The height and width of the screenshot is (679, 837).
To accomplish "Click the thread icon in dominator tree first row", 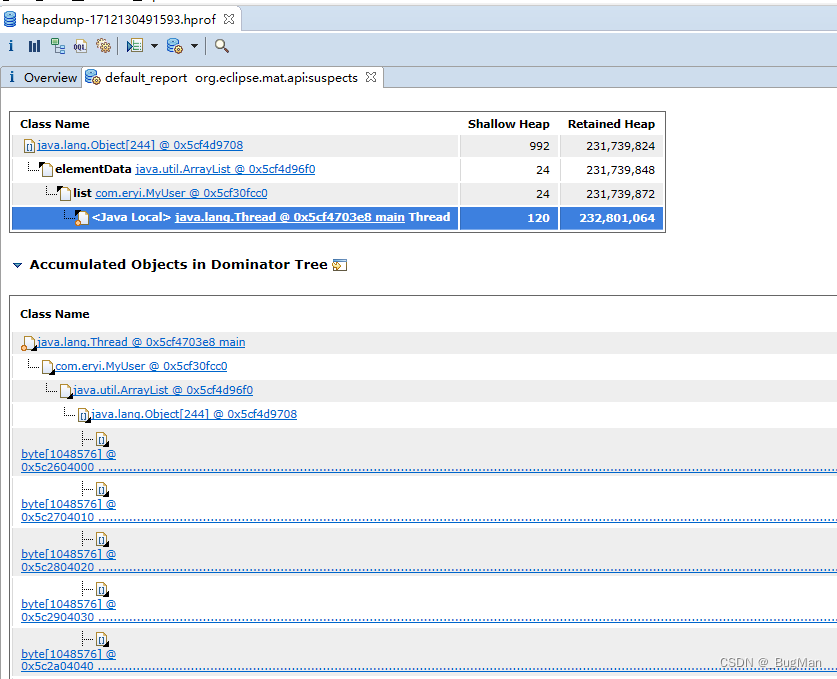I will 29,343.
